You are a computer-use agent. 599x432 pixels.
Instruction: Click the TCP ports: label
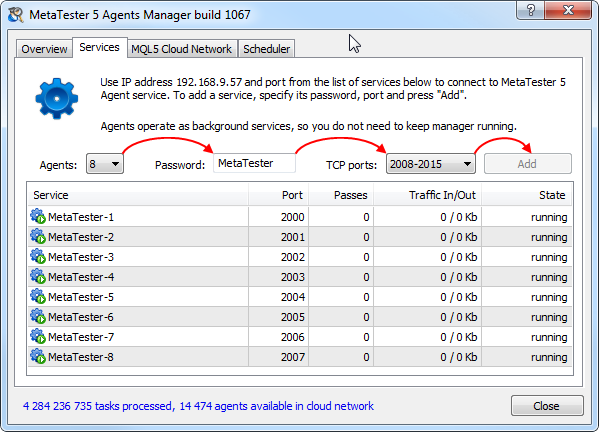351,165
